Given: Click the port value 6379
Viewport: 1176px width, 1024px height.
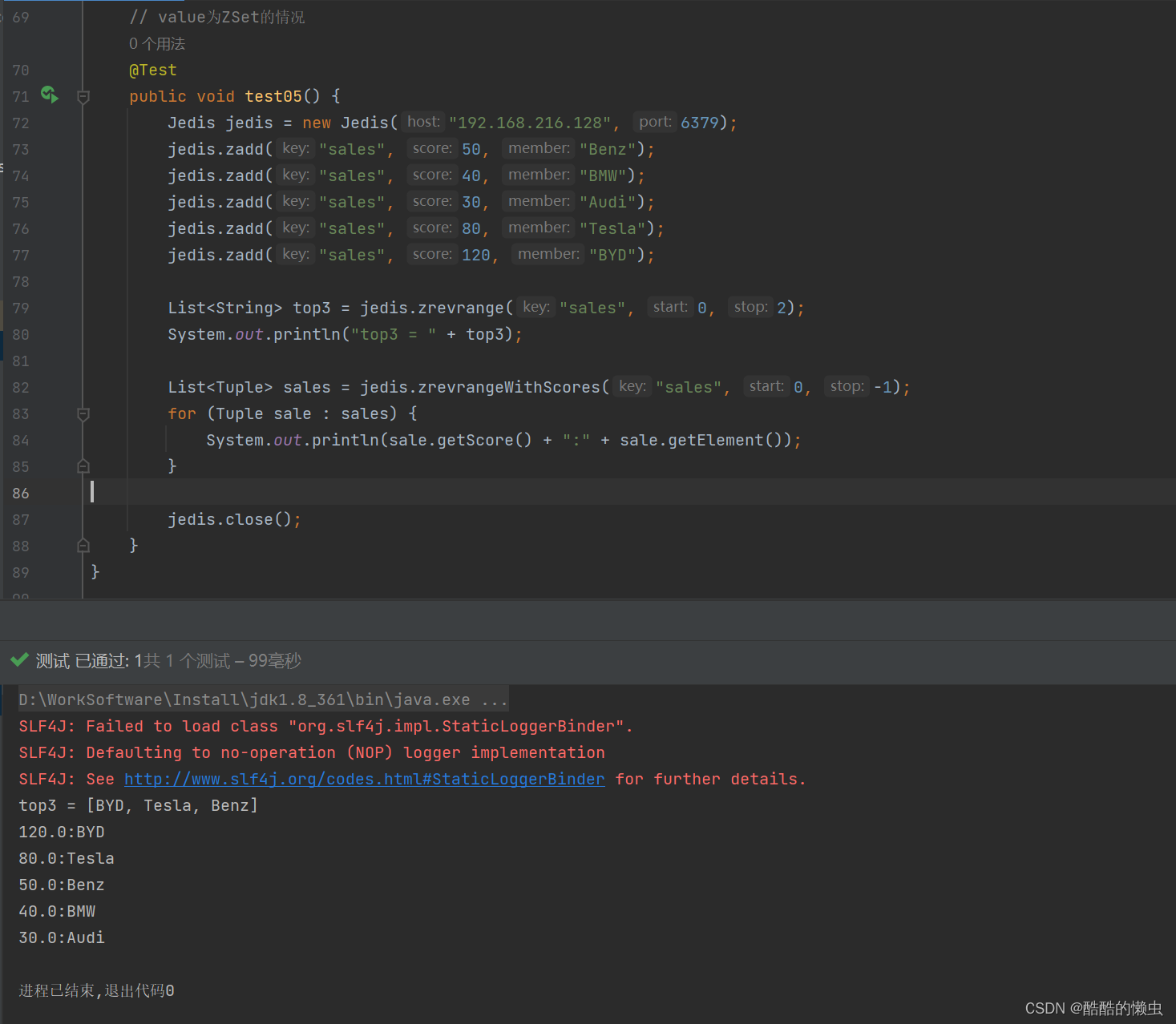Looking at the screenshot, I should (x=700, y=123).
